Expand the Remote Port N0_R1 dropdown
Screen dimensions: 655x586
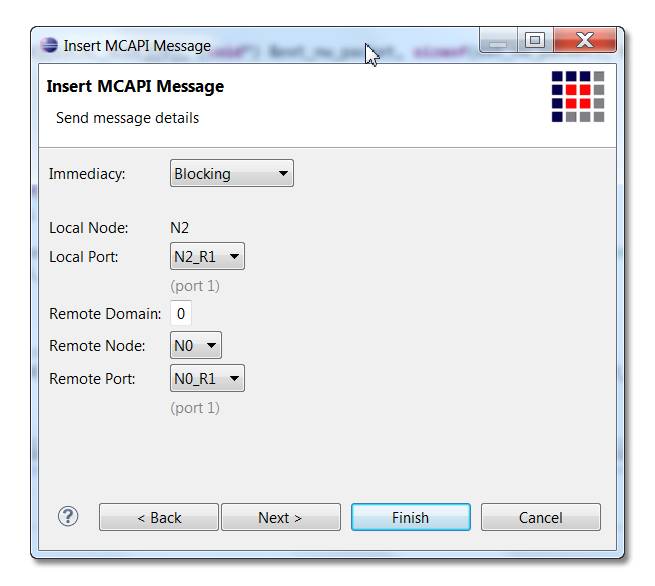207,379
